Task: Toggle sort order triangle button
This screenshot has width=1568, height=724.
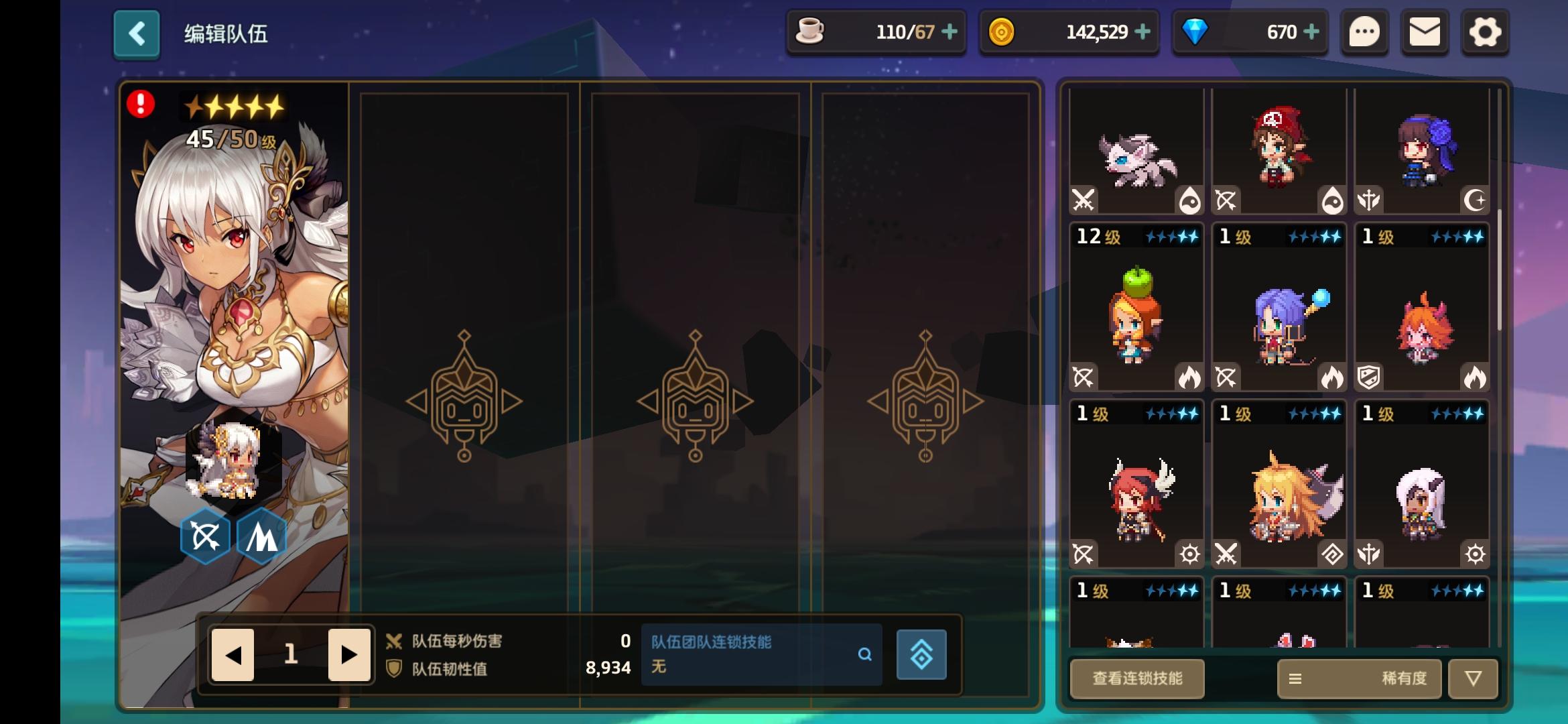Action: (x=1473, y=678)
